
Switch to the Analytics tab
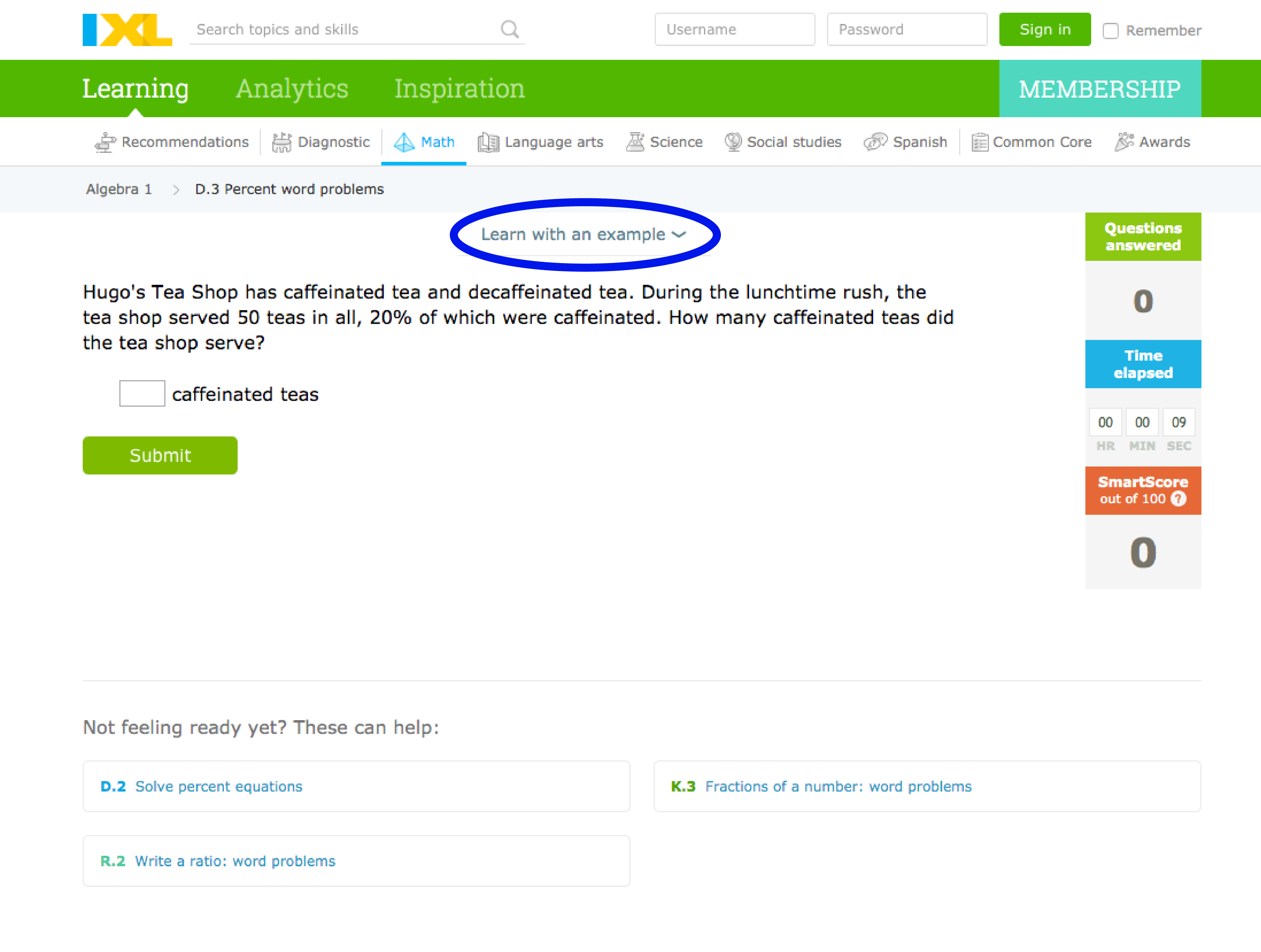(291, 88)
